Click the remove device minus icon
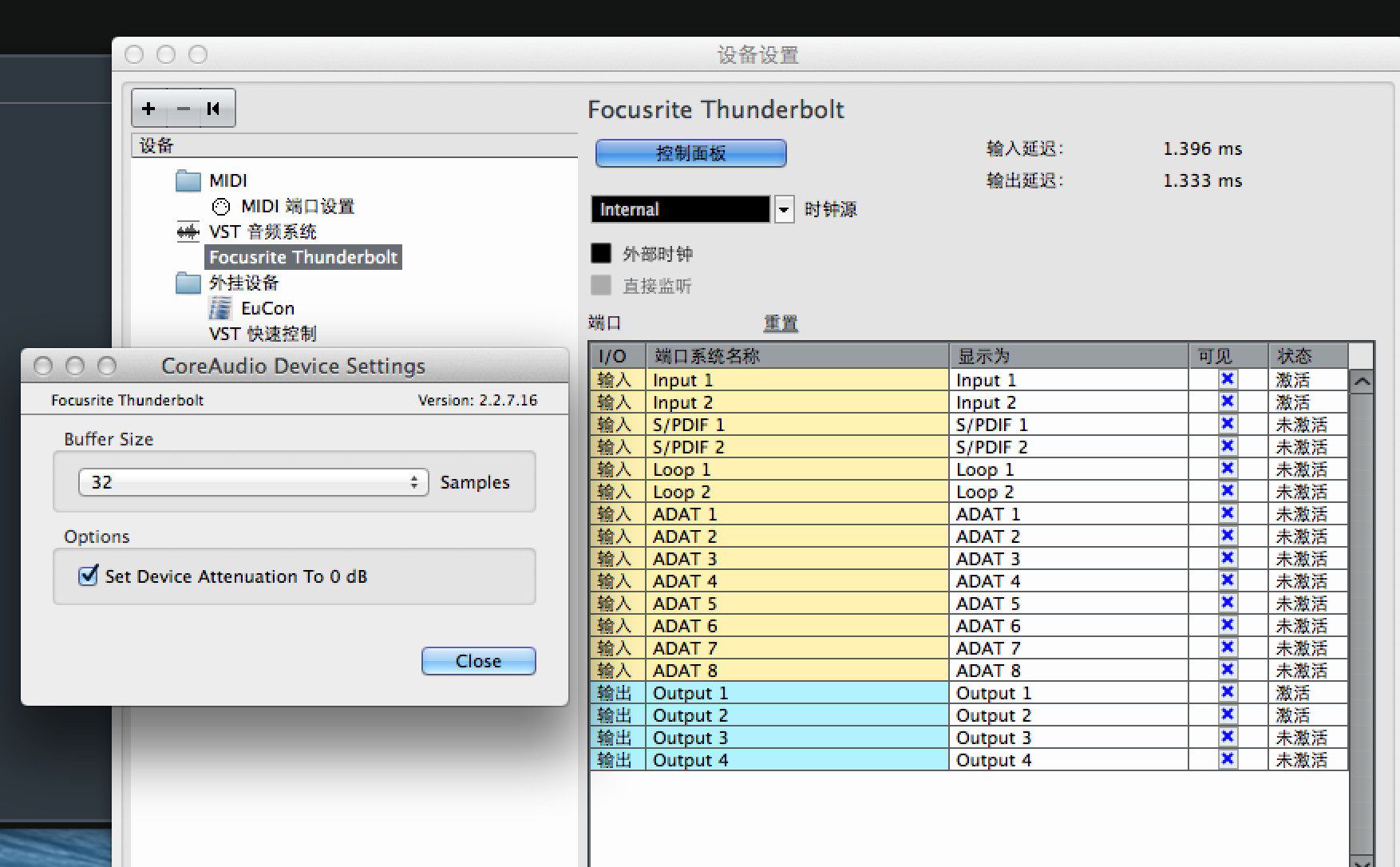The image size is (1400, 867). 184,109
